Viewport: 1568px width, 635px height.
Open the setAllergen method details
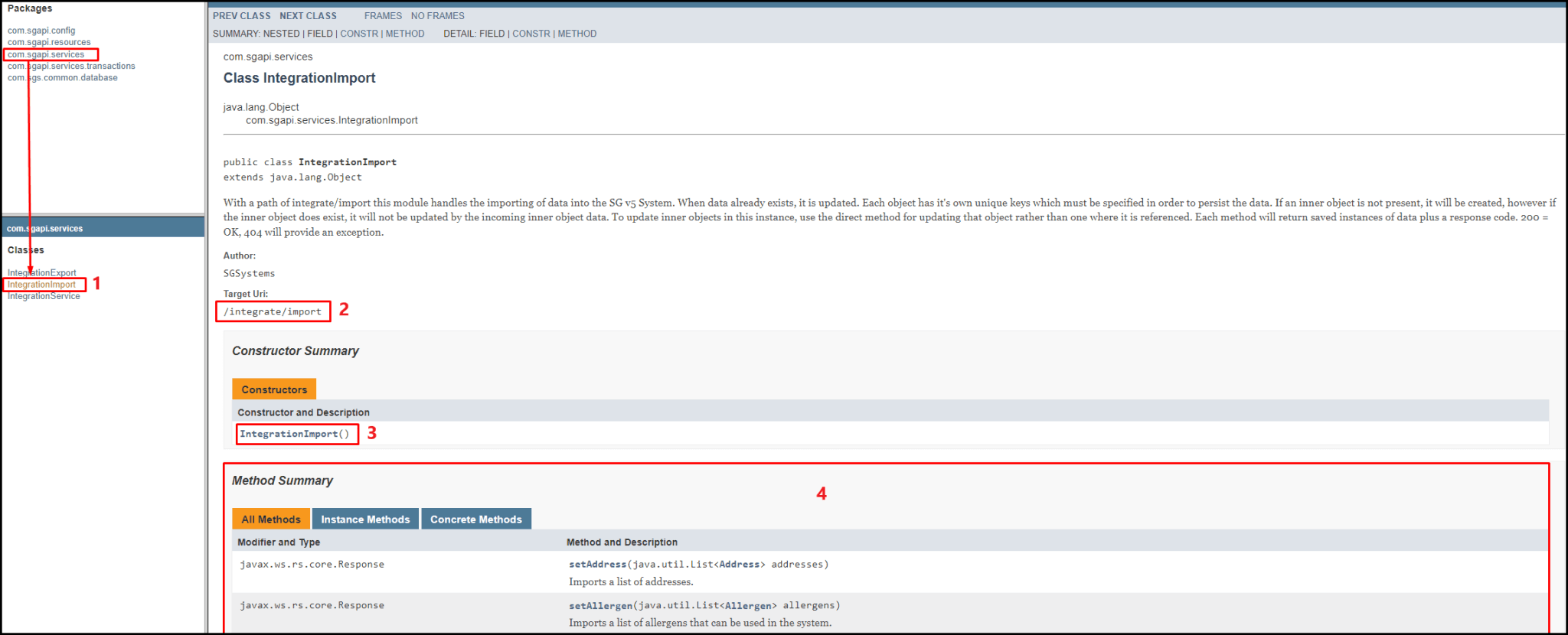pyautogui.click(x=600, y=606)
